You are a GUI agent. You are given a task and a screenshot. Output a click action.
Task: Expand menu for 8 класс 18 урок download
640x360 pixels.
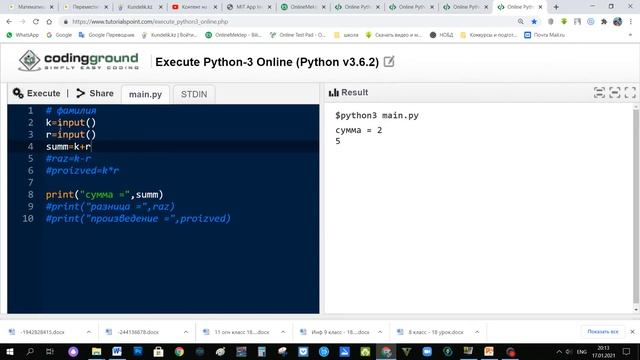tap(477, 332)
